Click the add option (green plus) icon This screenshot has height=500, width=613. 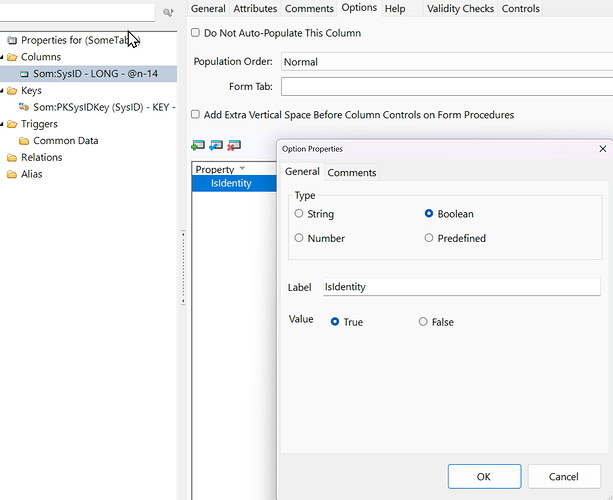[x=198, y=146]
